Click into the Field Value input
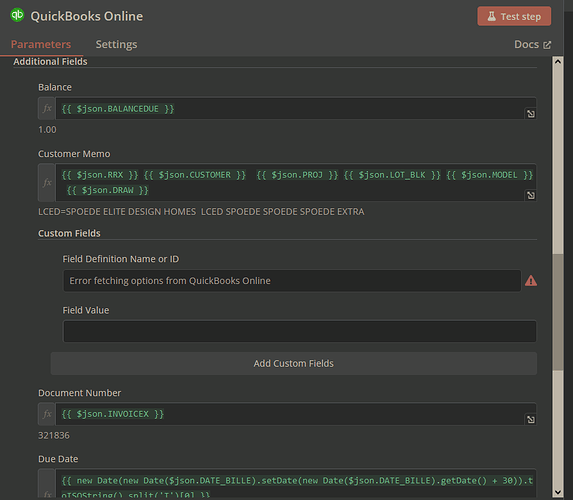Screen dimensions: 573x500 click(300, 332)
